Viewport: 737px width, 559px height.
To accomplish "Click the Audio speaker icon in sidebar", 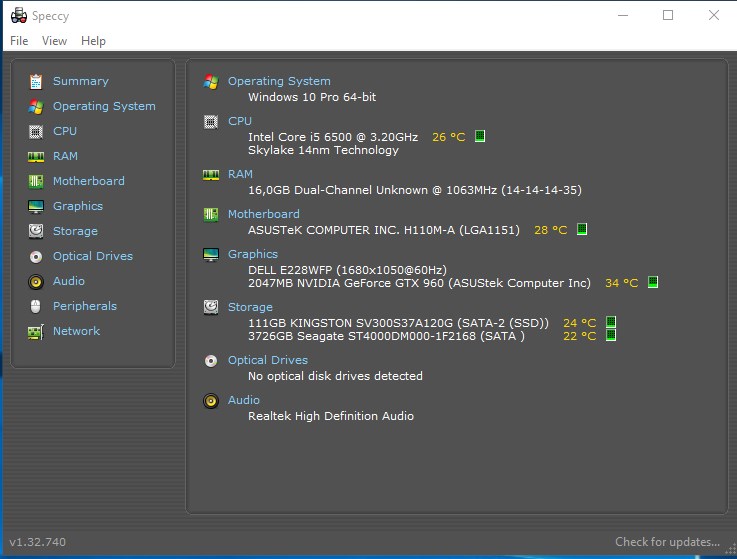I will (x=36, y=282).
